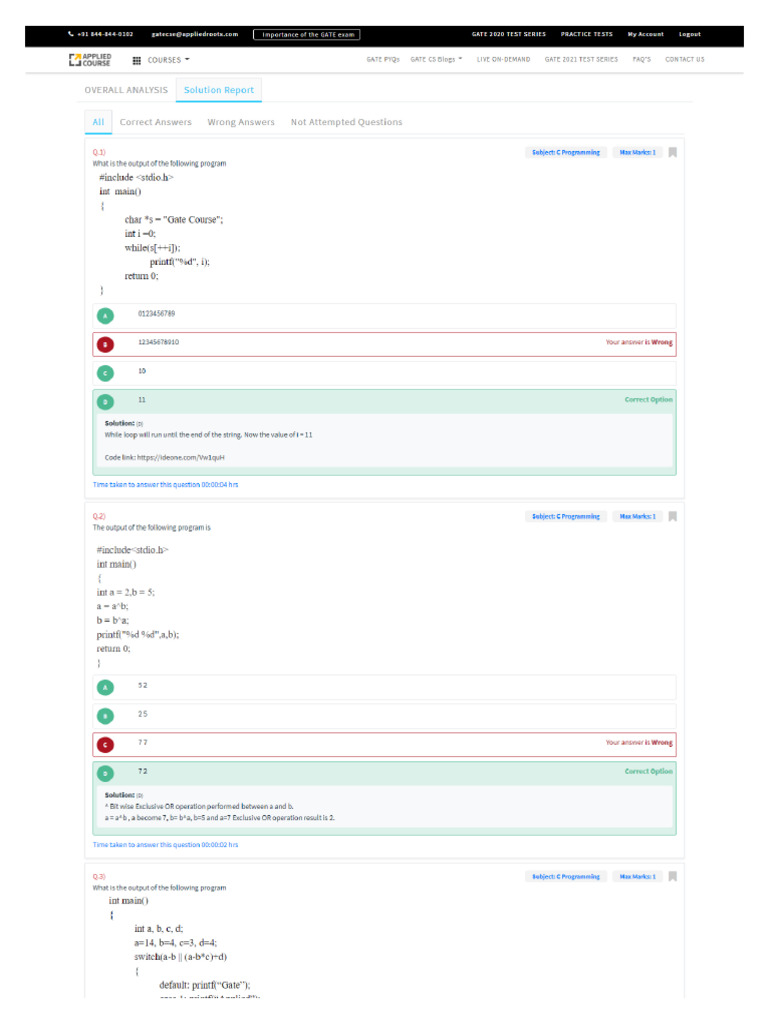Open GATE 2021 Test Series page

point(581,59)
